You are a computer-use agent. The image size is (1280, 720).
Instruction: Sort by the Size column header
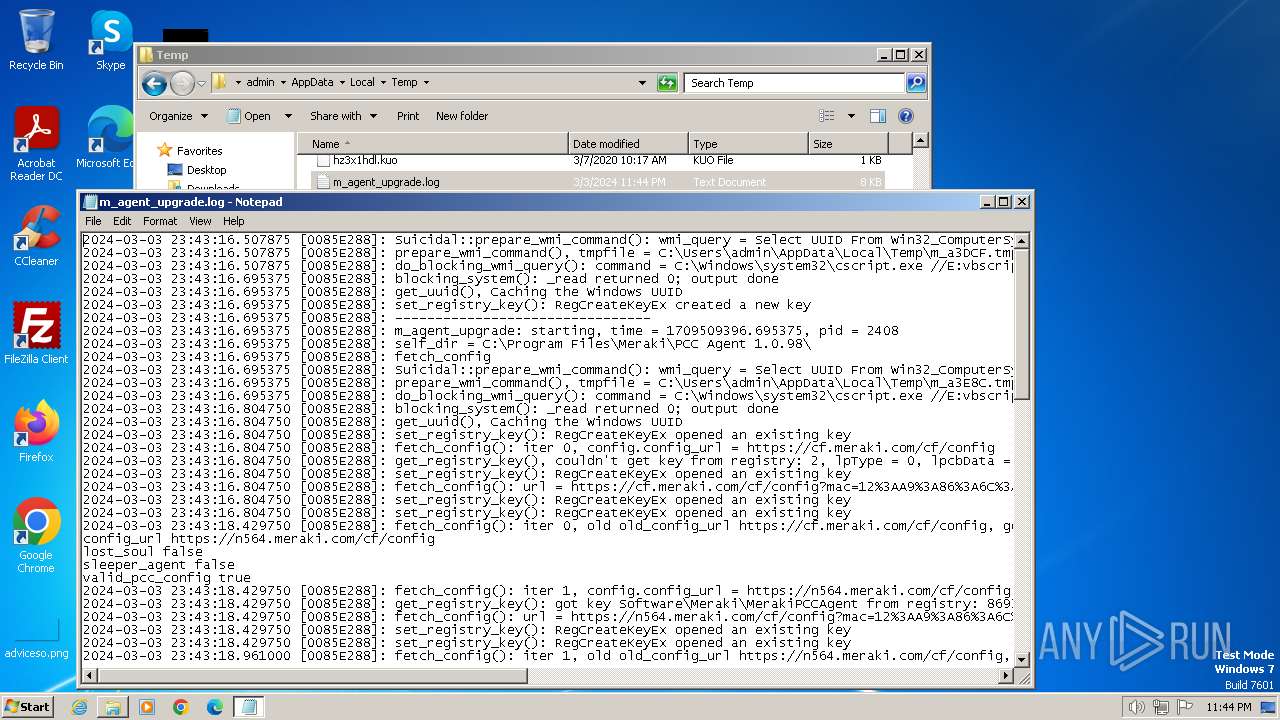[x=848, y=144]
